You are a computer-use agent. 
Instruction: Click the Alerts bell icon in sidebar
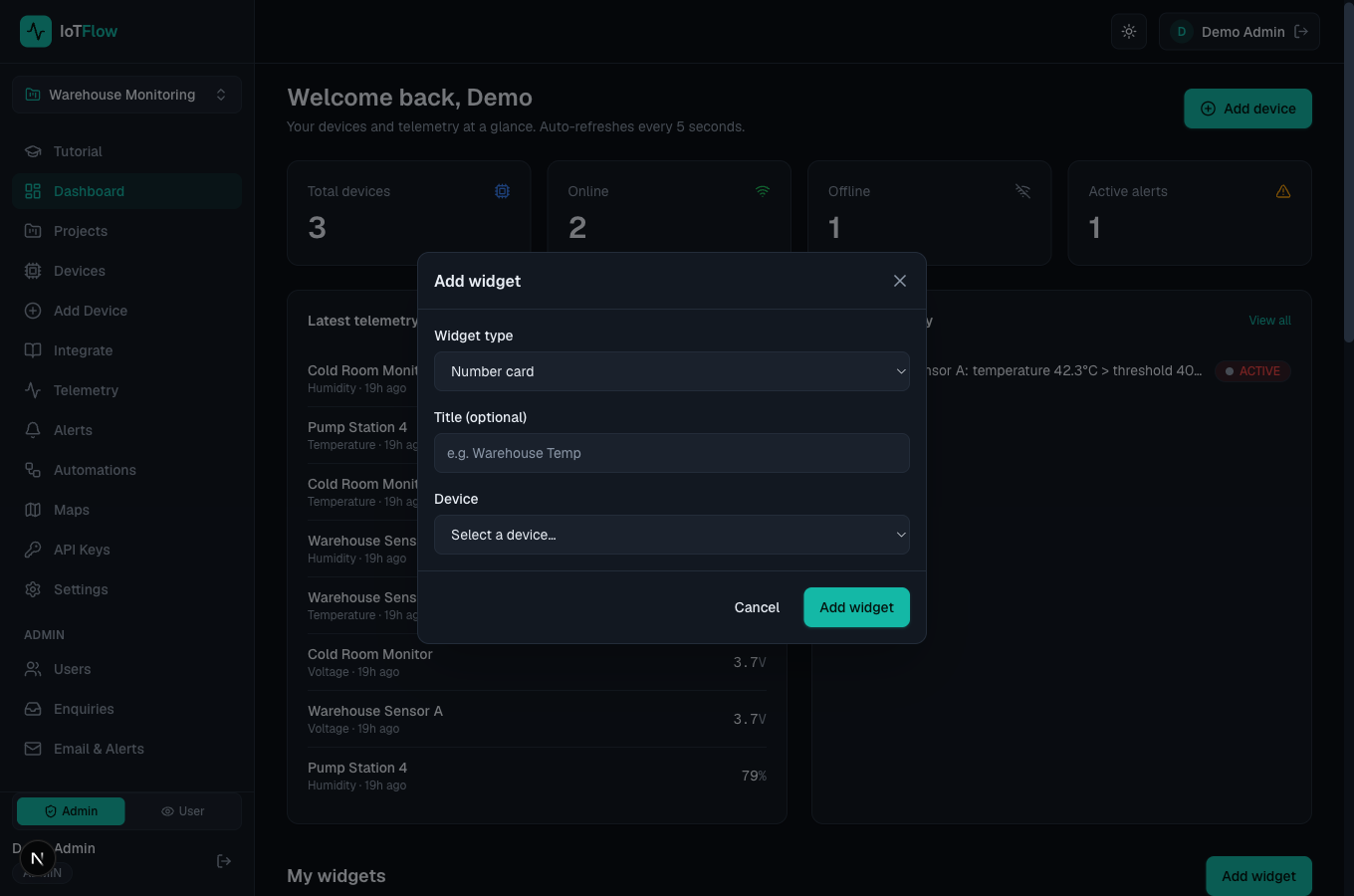(x=33, y=430)
